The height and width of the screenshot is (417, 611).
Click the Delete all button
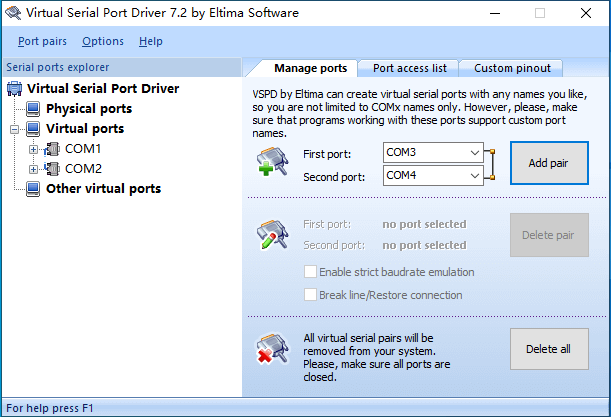pyautogui.click(x=549, y=349)
